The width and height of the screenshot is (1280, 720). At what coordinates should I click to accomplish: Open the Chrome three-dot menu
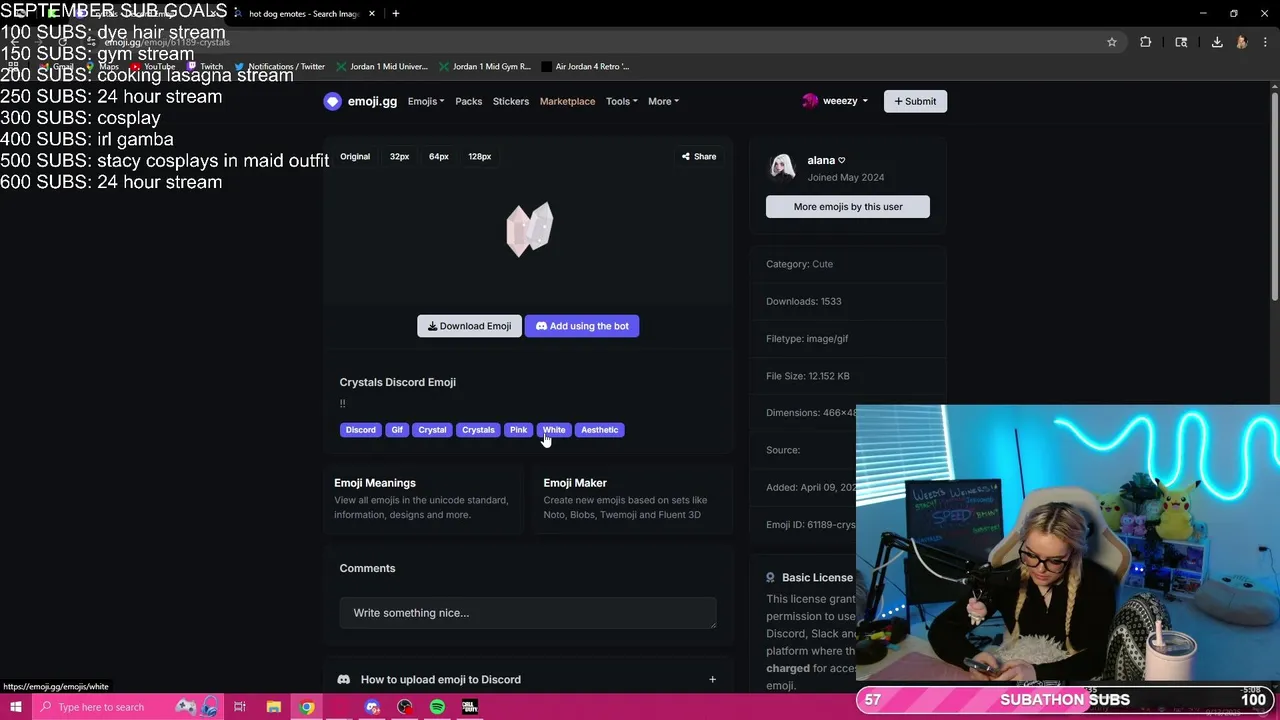click(x=1265, y=42)
